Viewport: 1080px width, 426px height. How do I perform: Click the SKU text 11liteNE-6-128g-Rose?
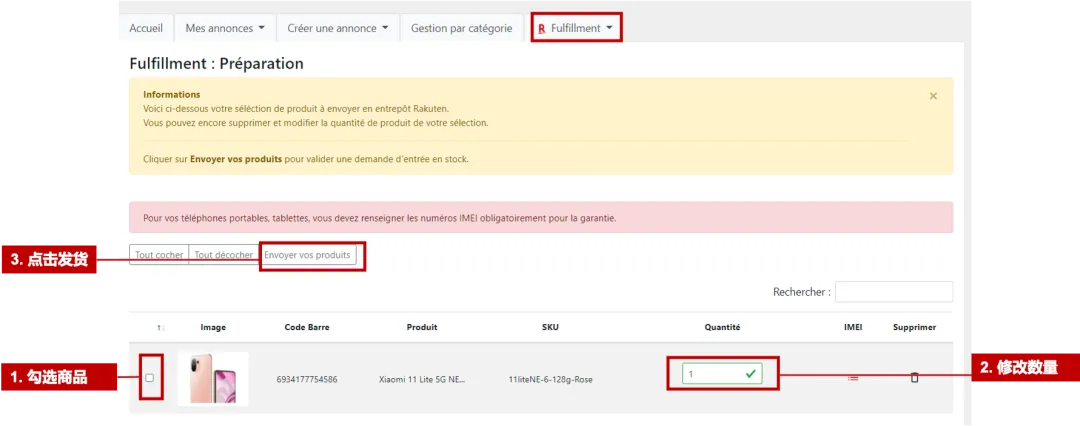coord(550,379)
